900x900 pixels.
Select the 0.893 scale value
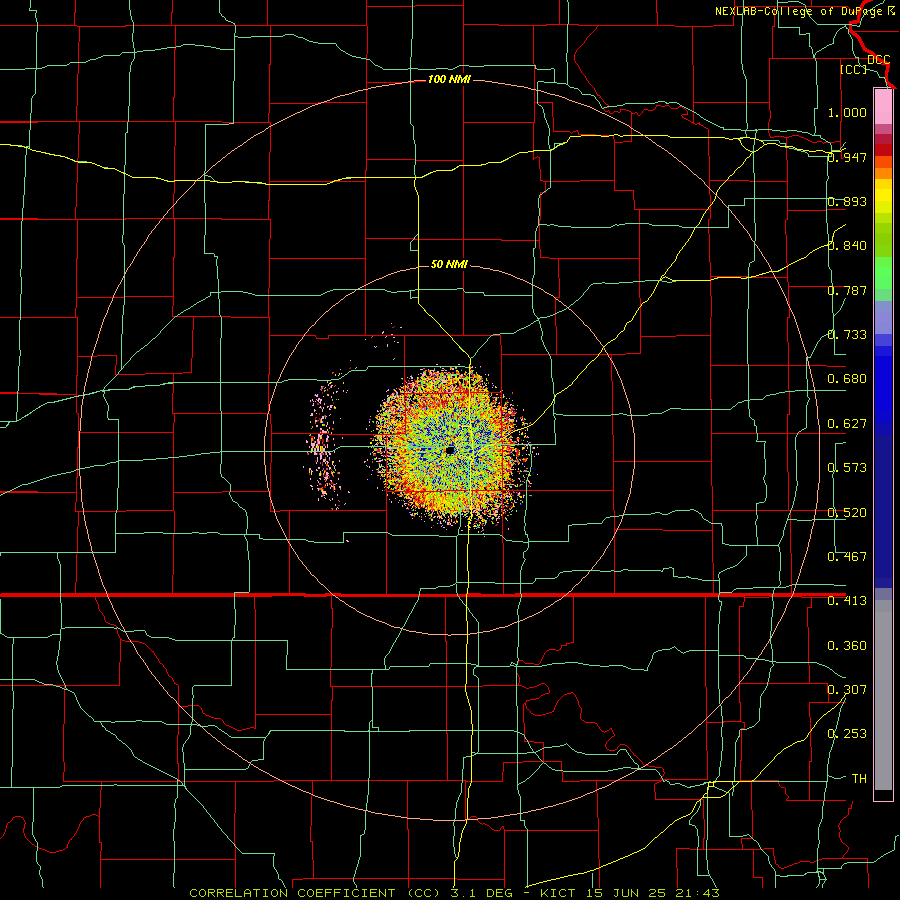[847, 201]
